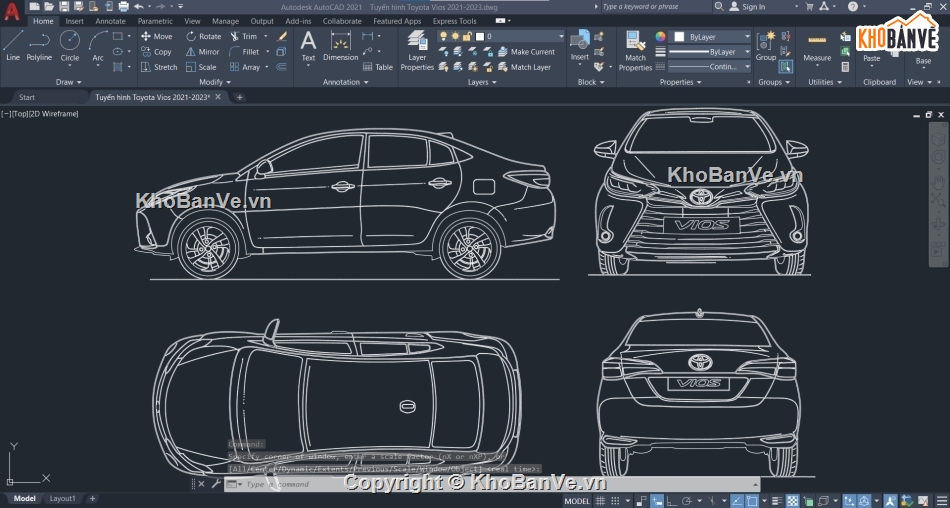This screenshot has width=950, height=508.
Task: Click the keyword search field
Action: click(656, 7)
